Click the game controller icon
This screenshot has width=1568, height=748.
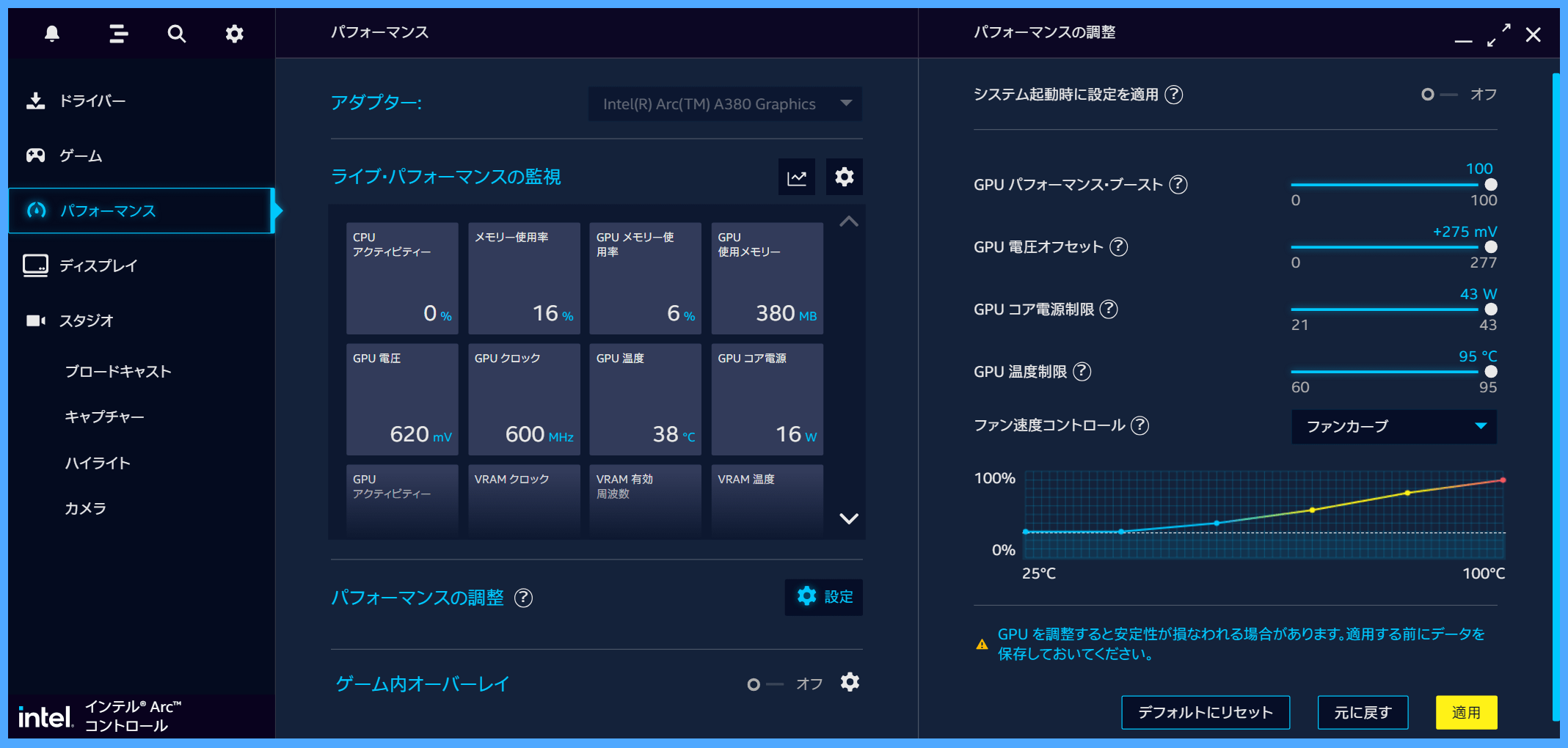[x=35, y=155]
